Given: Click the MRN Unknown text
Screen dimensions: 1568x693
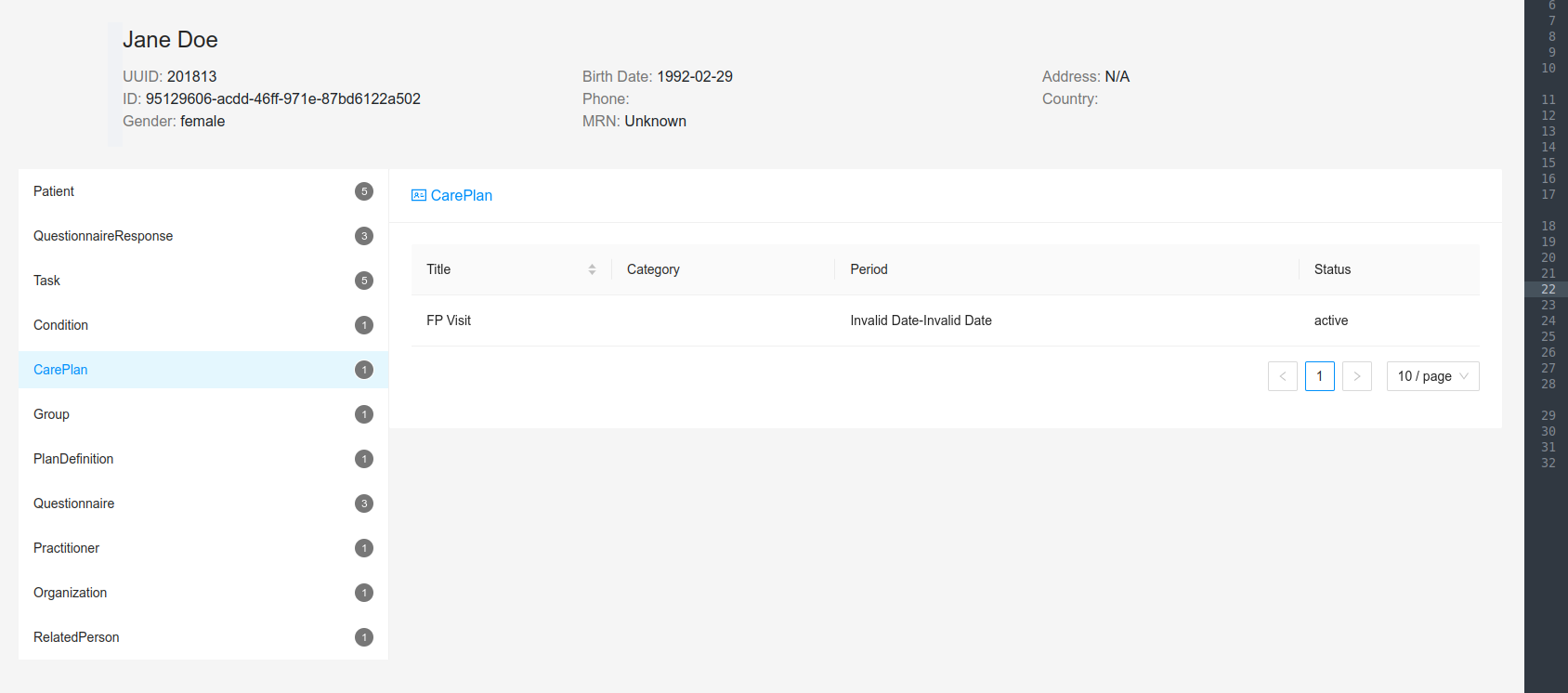Looking at the screenshot, I should point(634,121).
